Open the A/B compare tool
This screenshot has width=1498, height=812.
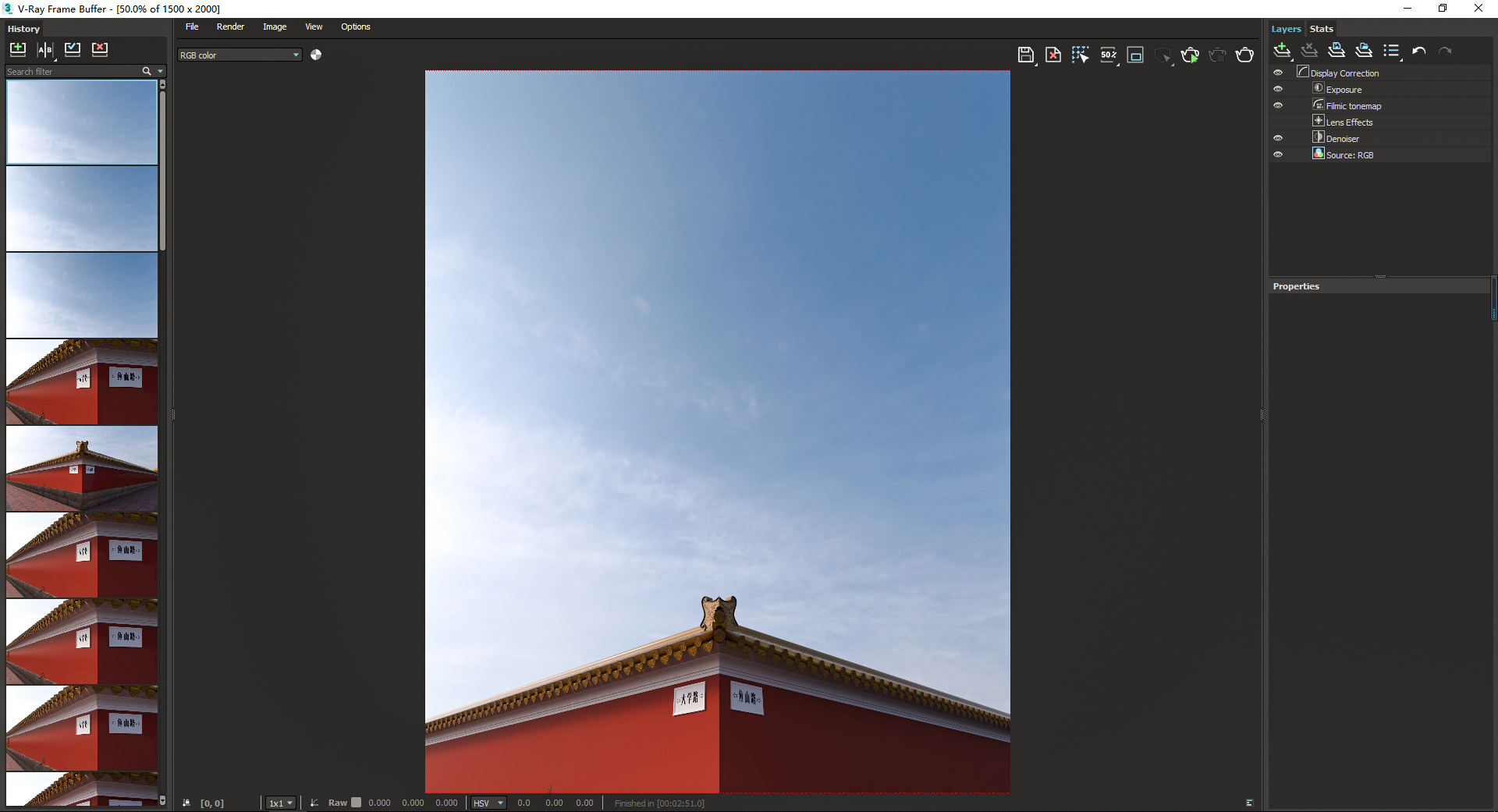(x=45, y=49)
